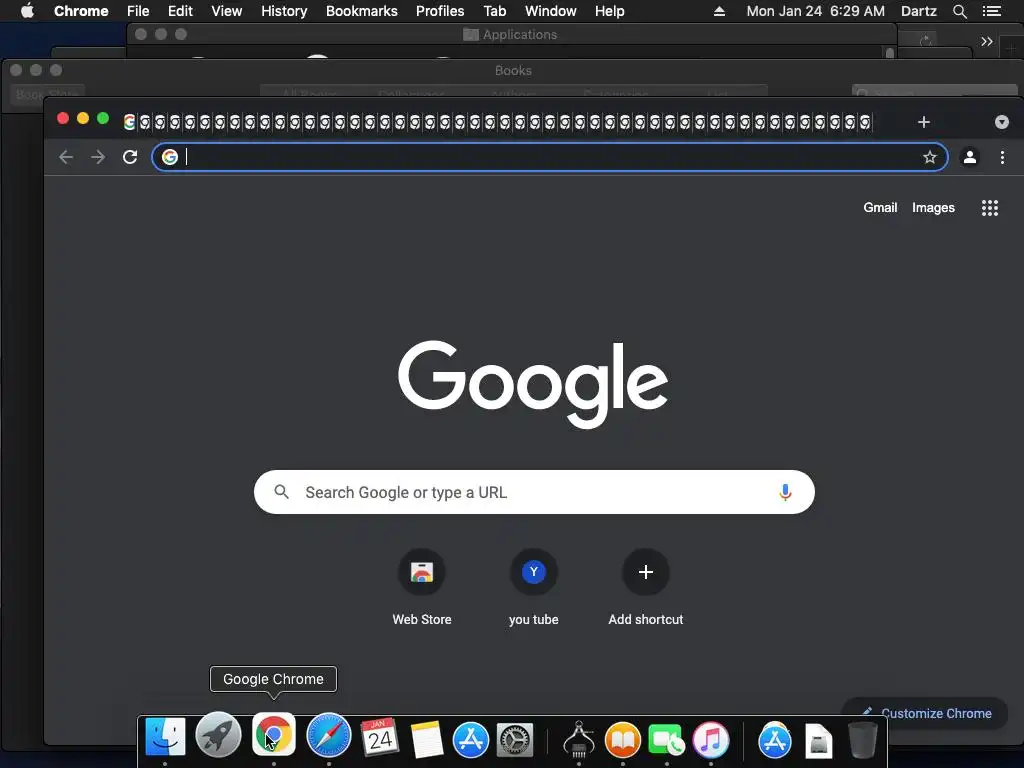Viewport: 1024px width, 768px height.
Task: Open the Apple menu
Action: coord(27,11)
